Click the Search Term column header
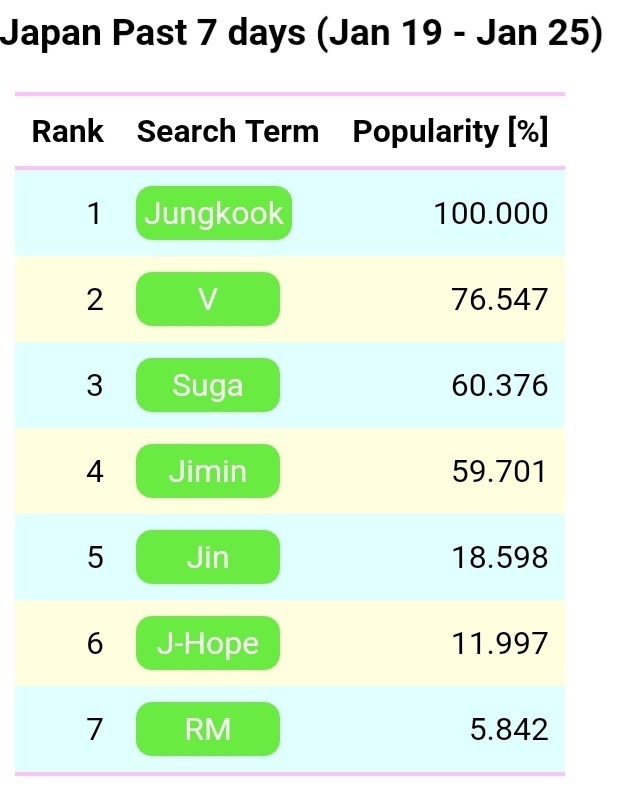Image resolution: width=641 pixels, height=787 pixels. [x=227, y=131]
